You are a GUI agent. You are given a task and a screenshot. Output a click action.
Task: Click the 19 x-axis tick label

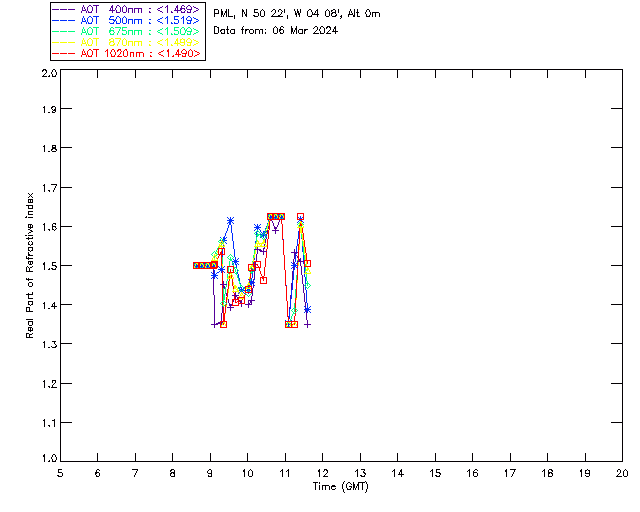(x=585, y=473)
